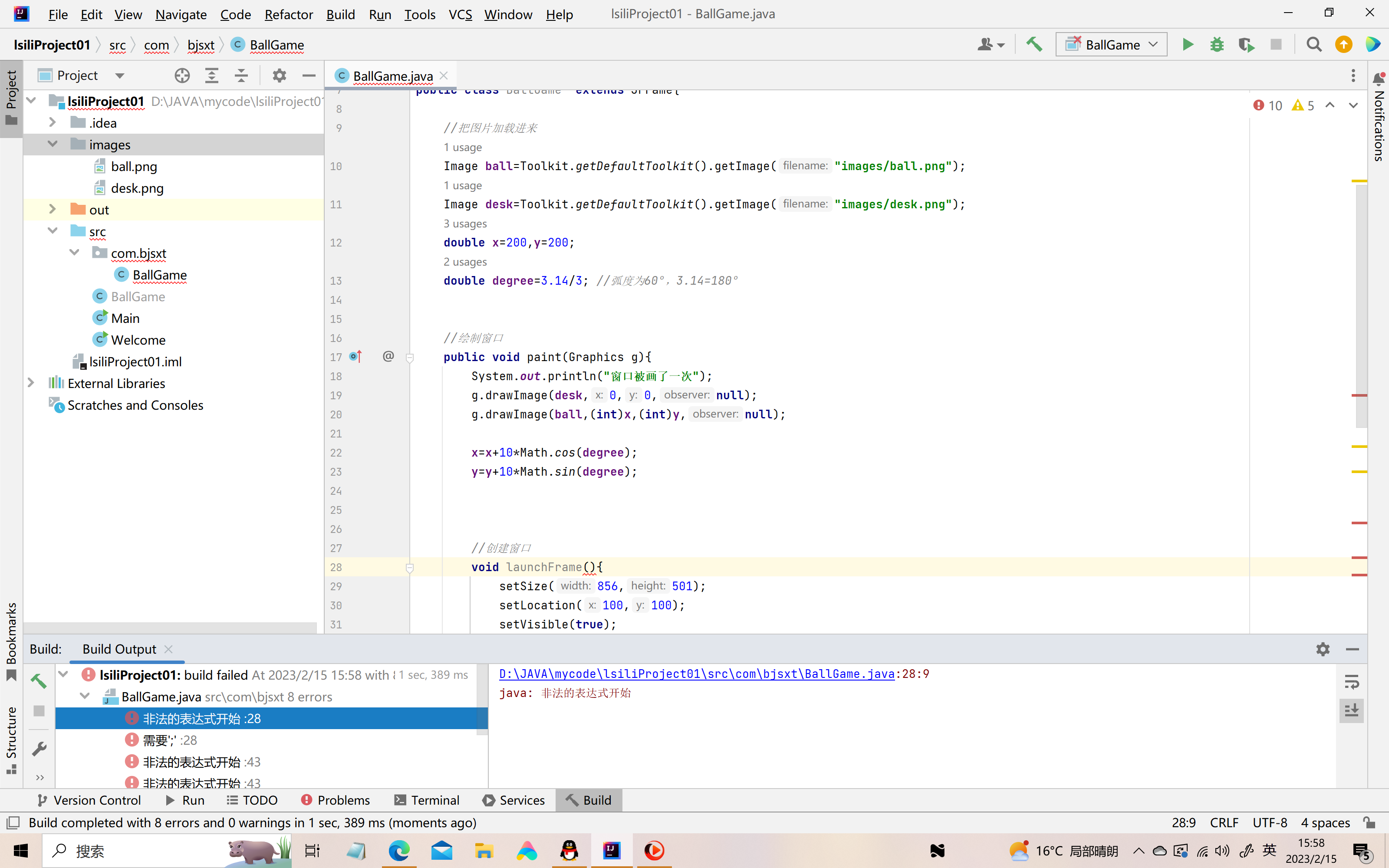Screen dimensions: 1389x868
Task: Switch to Problems tool tab
Action: click(335, 800)
